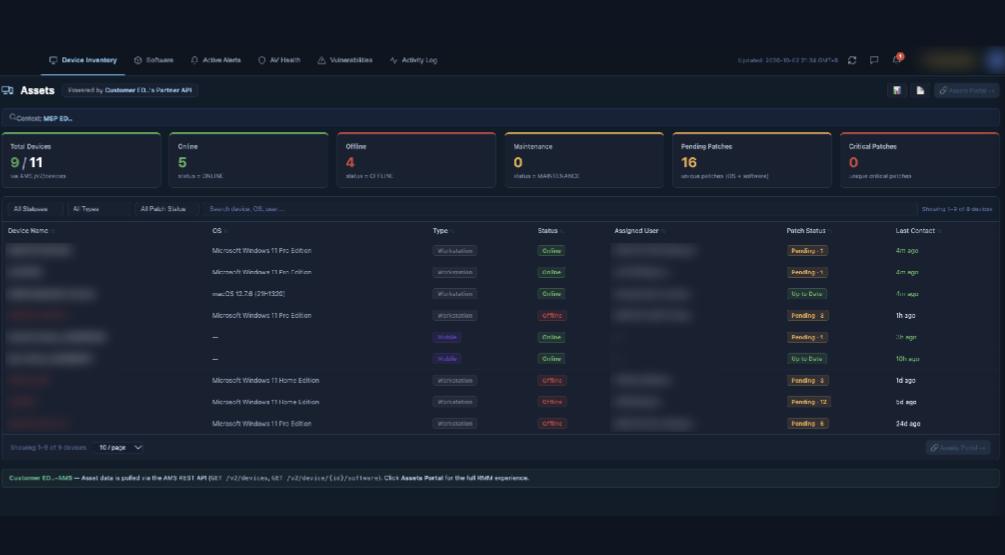Sort by Patch Status column header
Image resolution: width=1005 pixels, height=555 pixels.
pyautogui.click(x=807, y=231)
